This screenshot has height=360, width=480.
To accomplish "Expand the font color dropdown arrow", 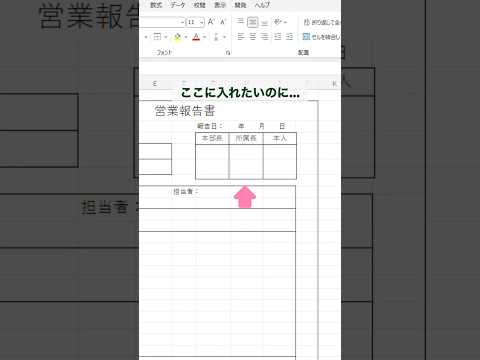I will 204,37.
